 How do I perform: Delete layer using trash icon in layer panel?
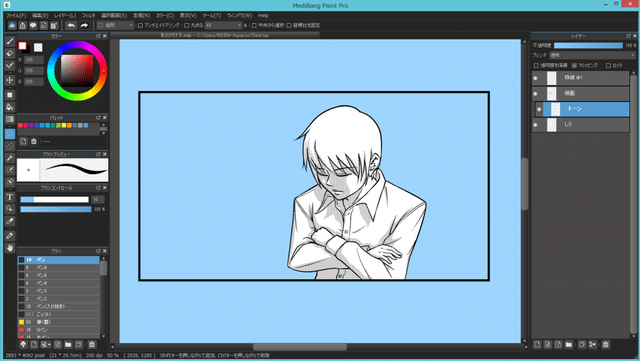tap(606, 345)
